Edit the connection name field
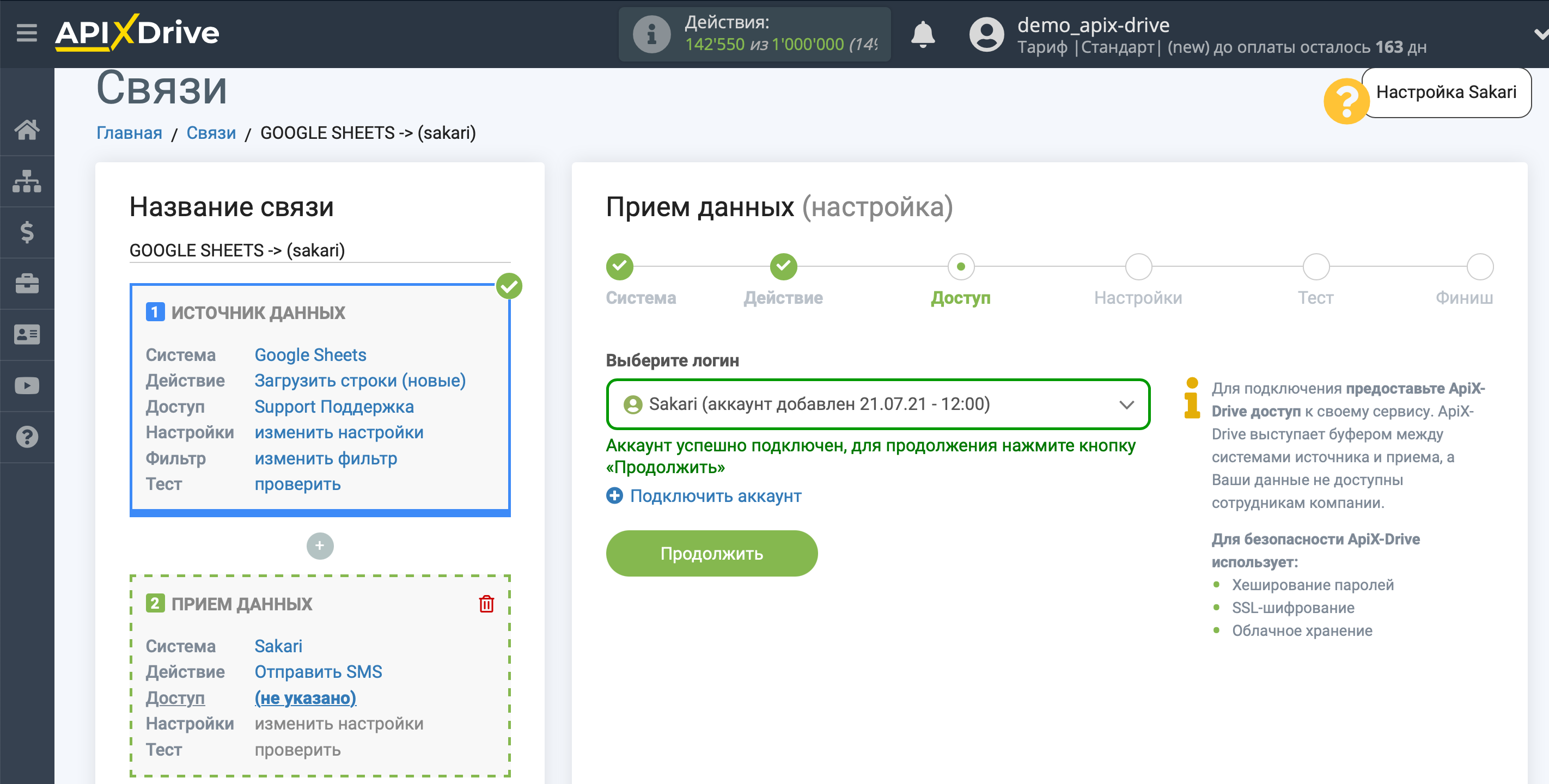Viewport: 1549px width, 784px height. 320,250
